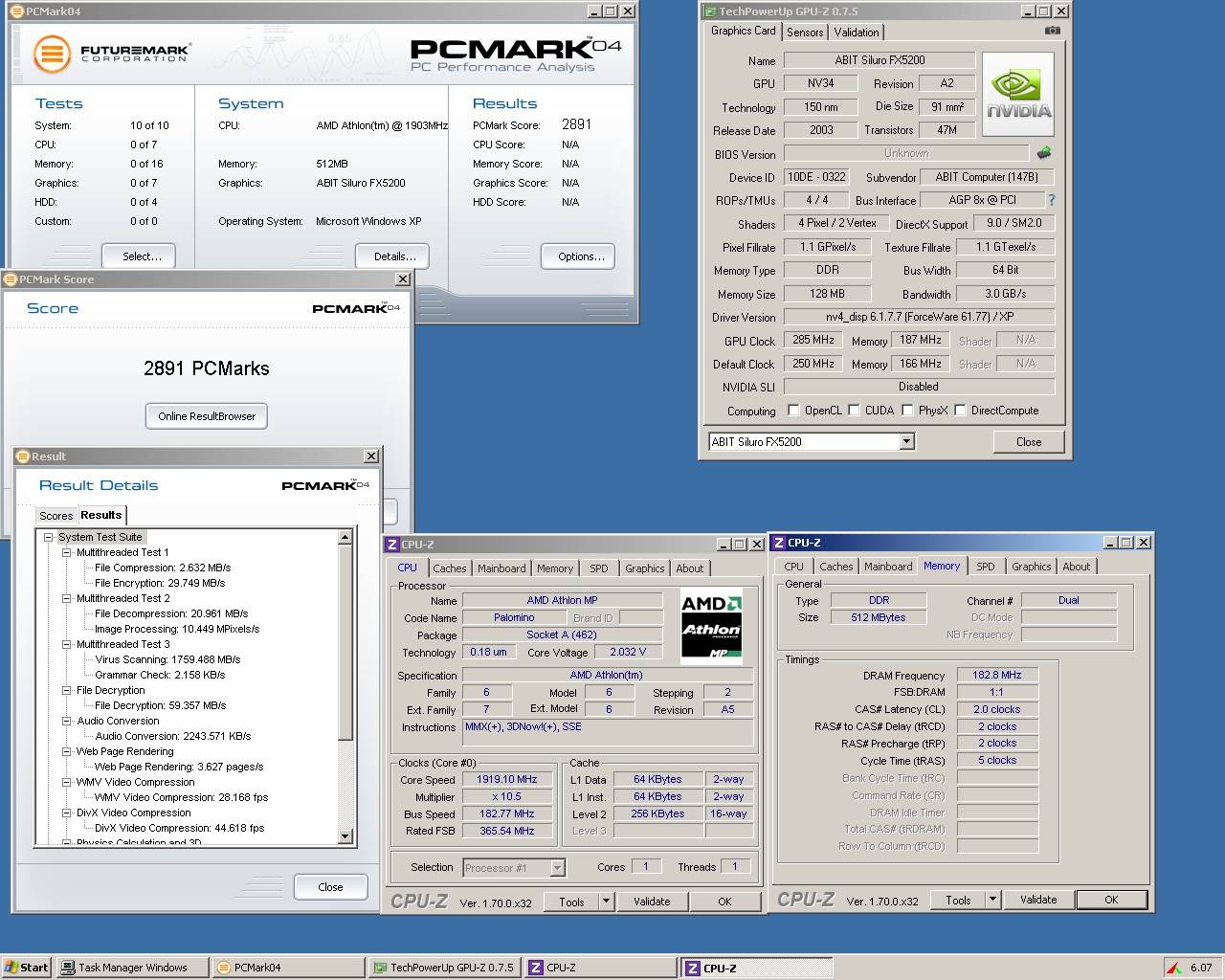Screen dimensions: 1225x980
Task: Click the Details... button in PCMark04
Action: [394, 256]
